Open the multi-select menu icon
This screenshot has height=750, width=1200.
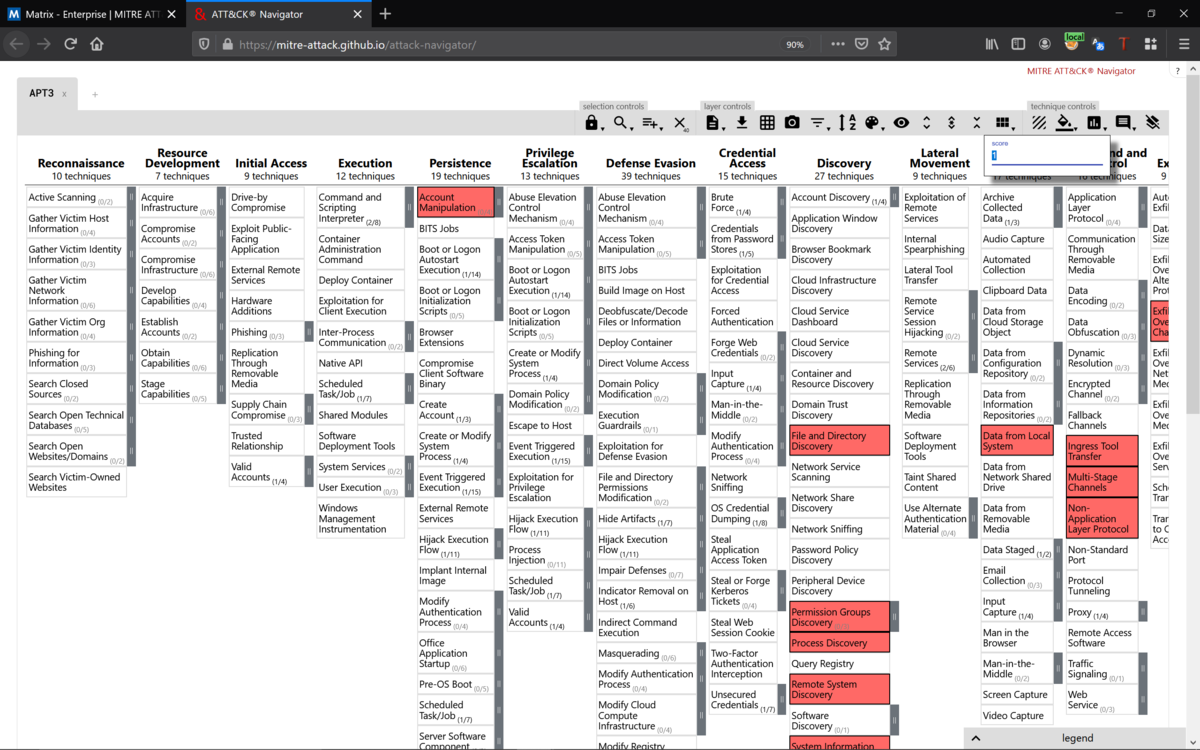651,123
